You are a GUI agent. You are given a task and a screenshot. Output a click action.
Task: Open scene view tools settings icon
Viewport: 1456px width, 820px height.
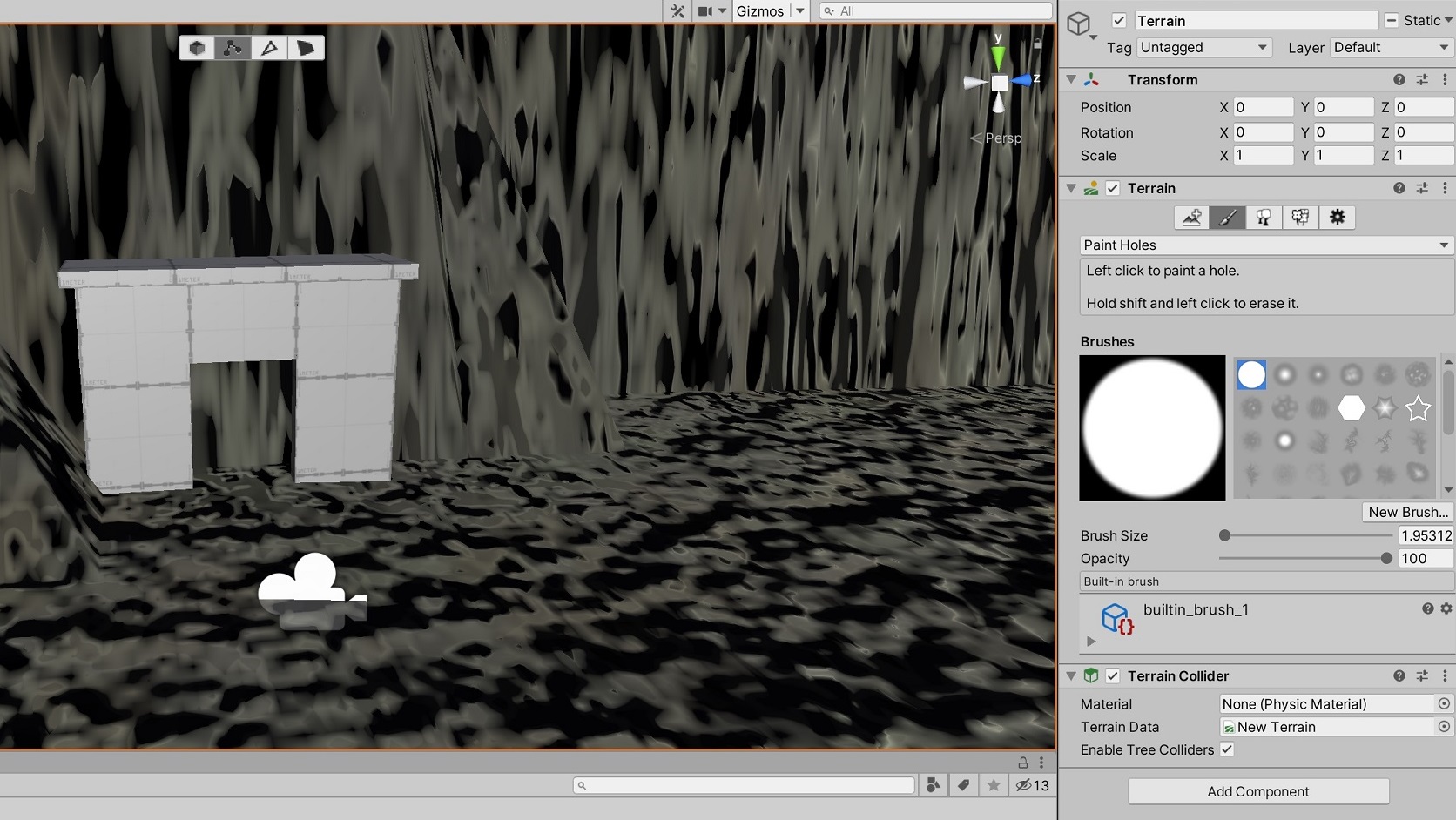coord(677,11)
